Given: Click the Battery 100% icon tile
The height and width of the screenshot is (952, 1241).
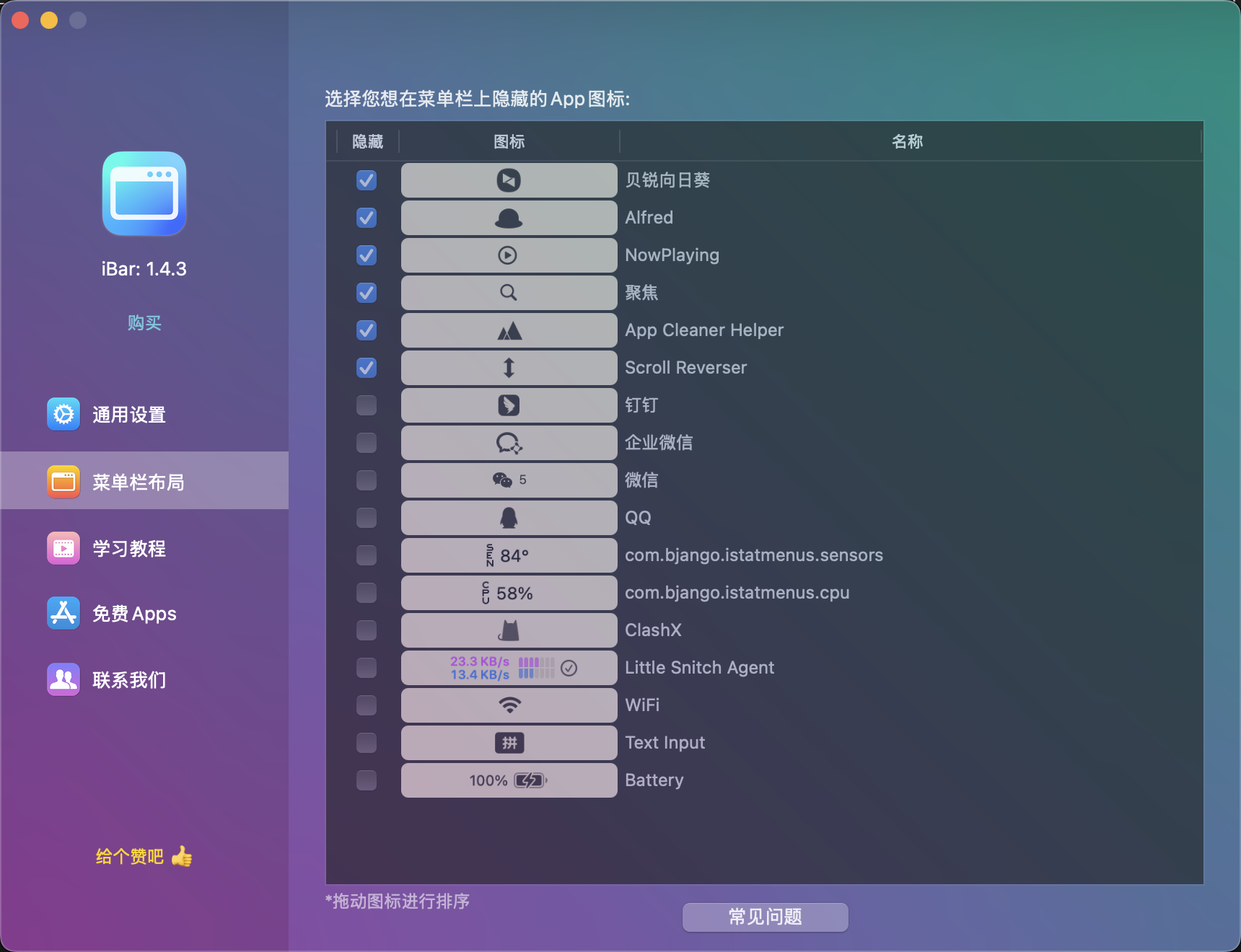Looking at the screenshot, I should pyautogui.click(x=509, y=780).
